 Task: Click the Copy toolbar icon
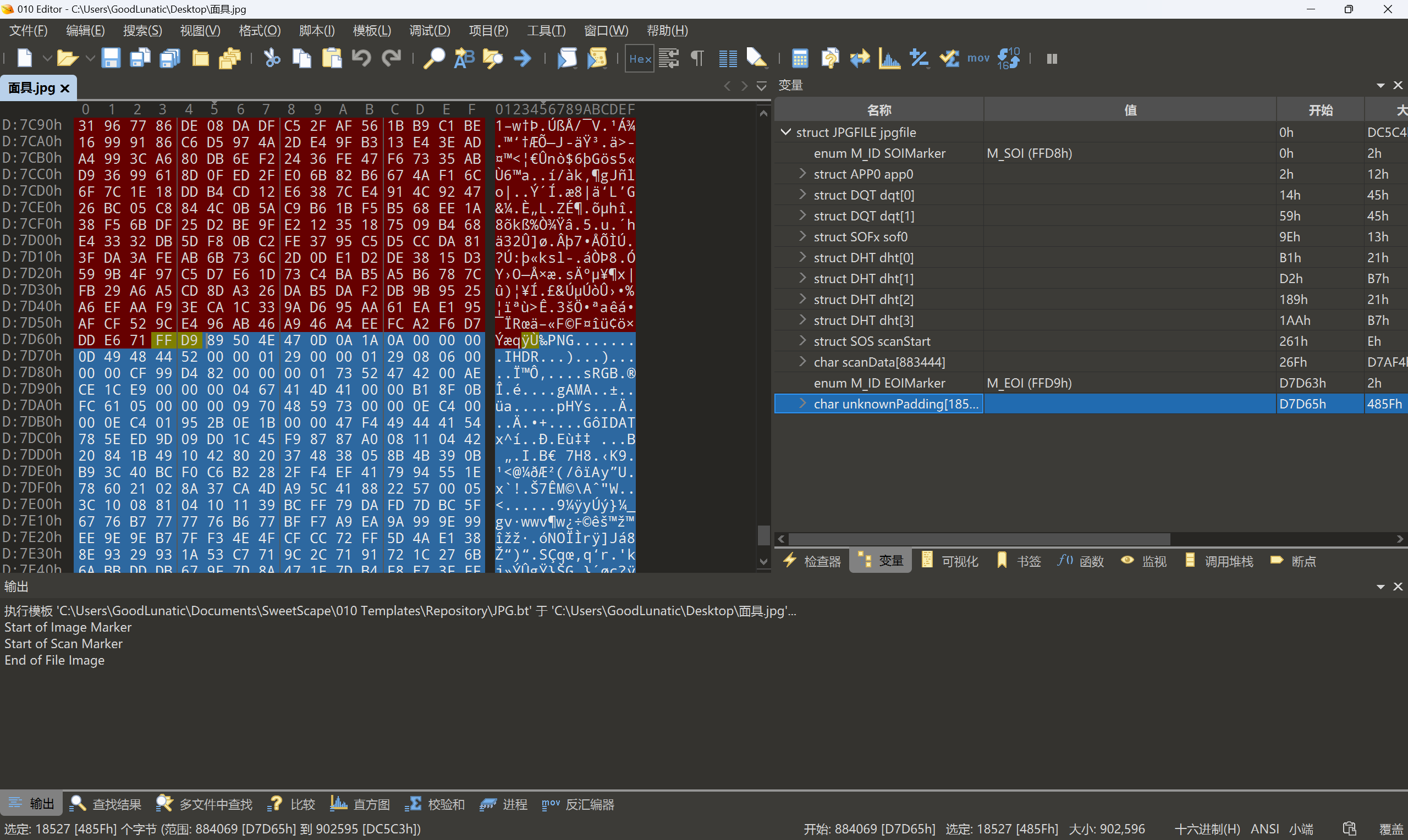[302, 58]
